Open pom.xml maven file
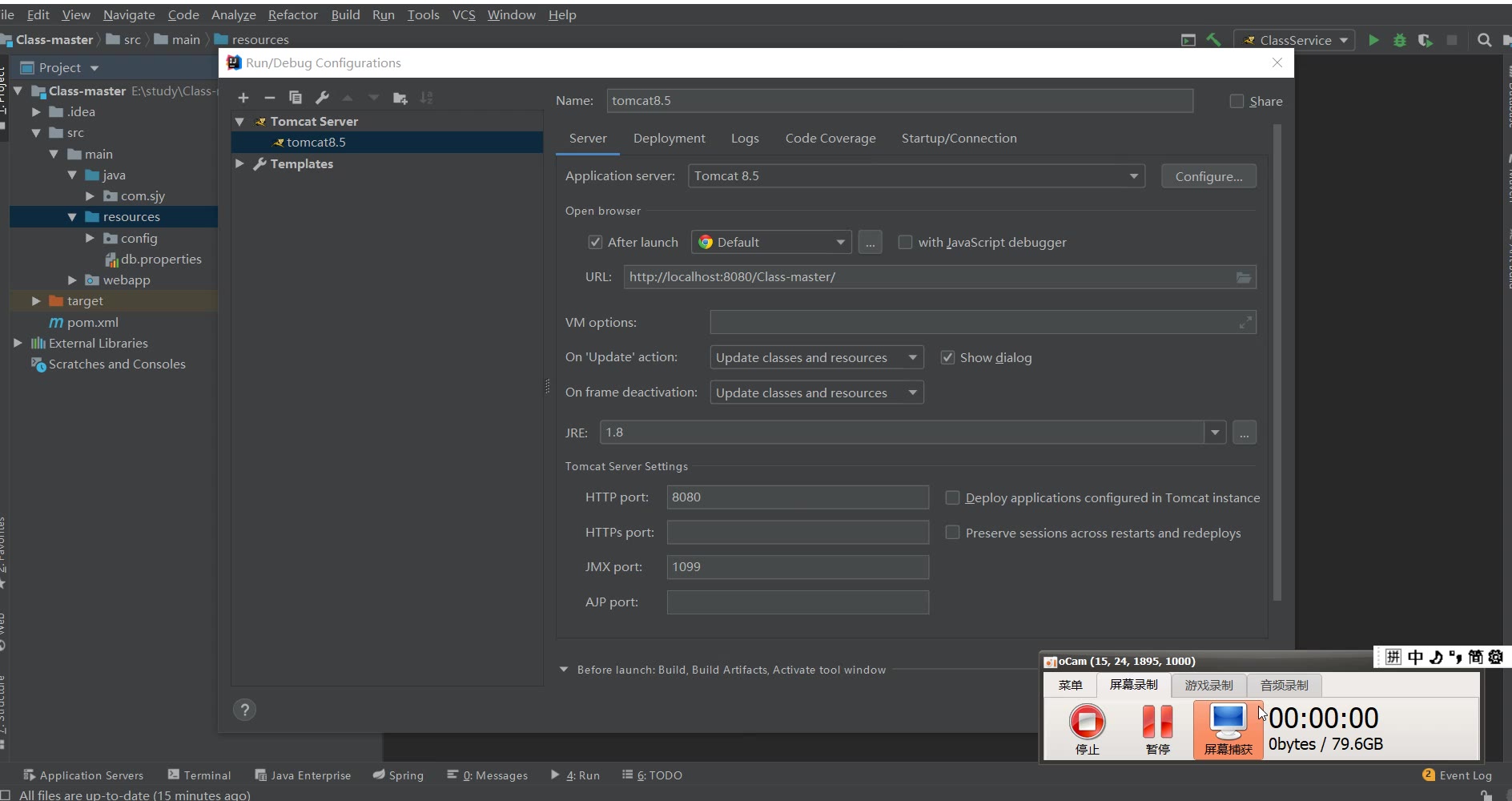This screenshot has width=1512, height=801. pos(84,322)
